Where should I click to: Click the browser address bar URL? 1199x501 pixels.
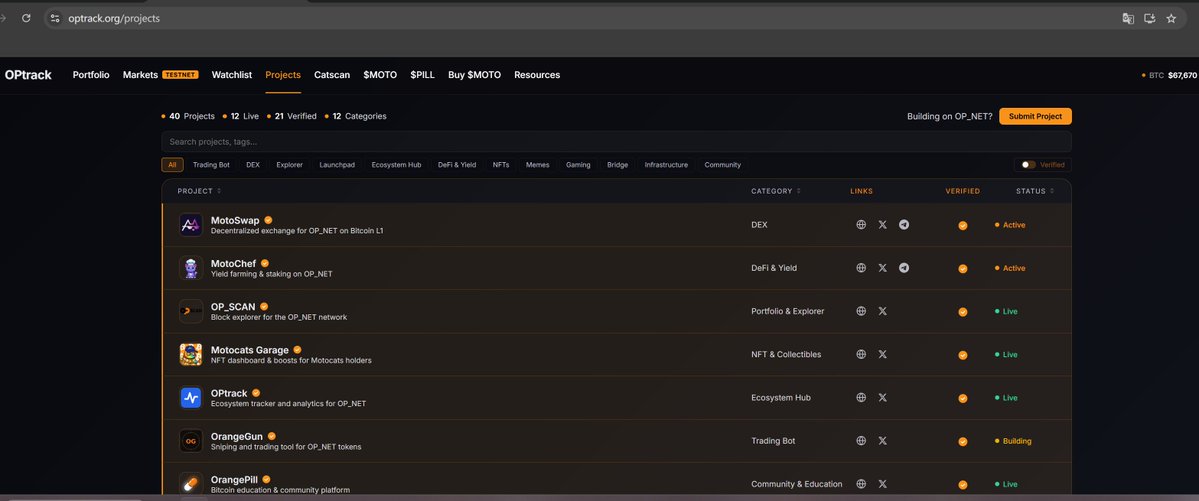coord(114,18)
